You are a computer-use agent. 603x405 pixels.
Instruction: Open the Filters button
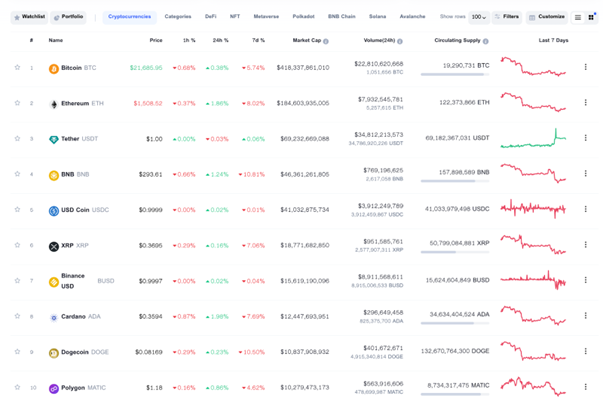coord(507,17)
